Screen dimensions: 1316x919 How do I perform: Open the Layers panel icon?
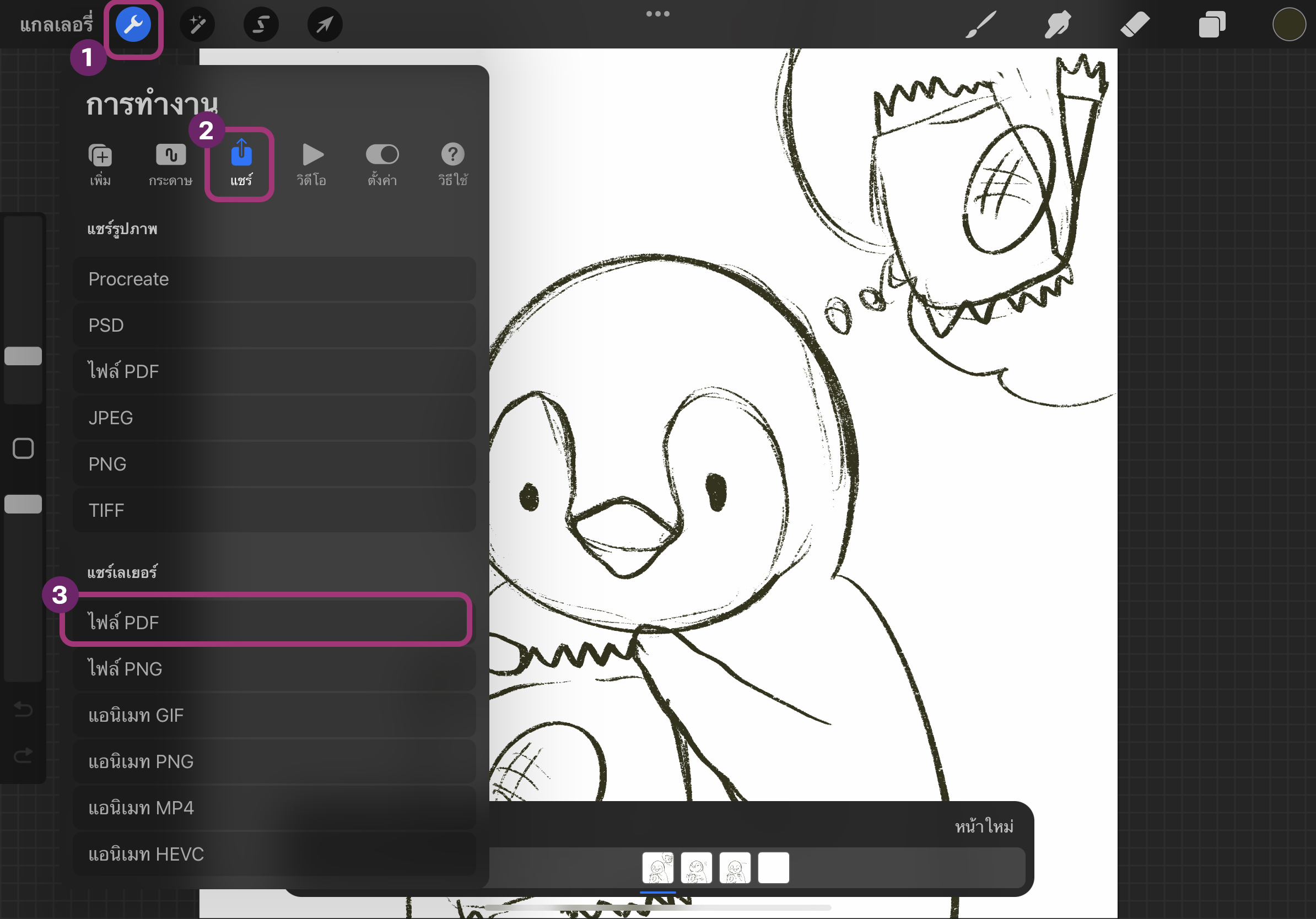1212,25
